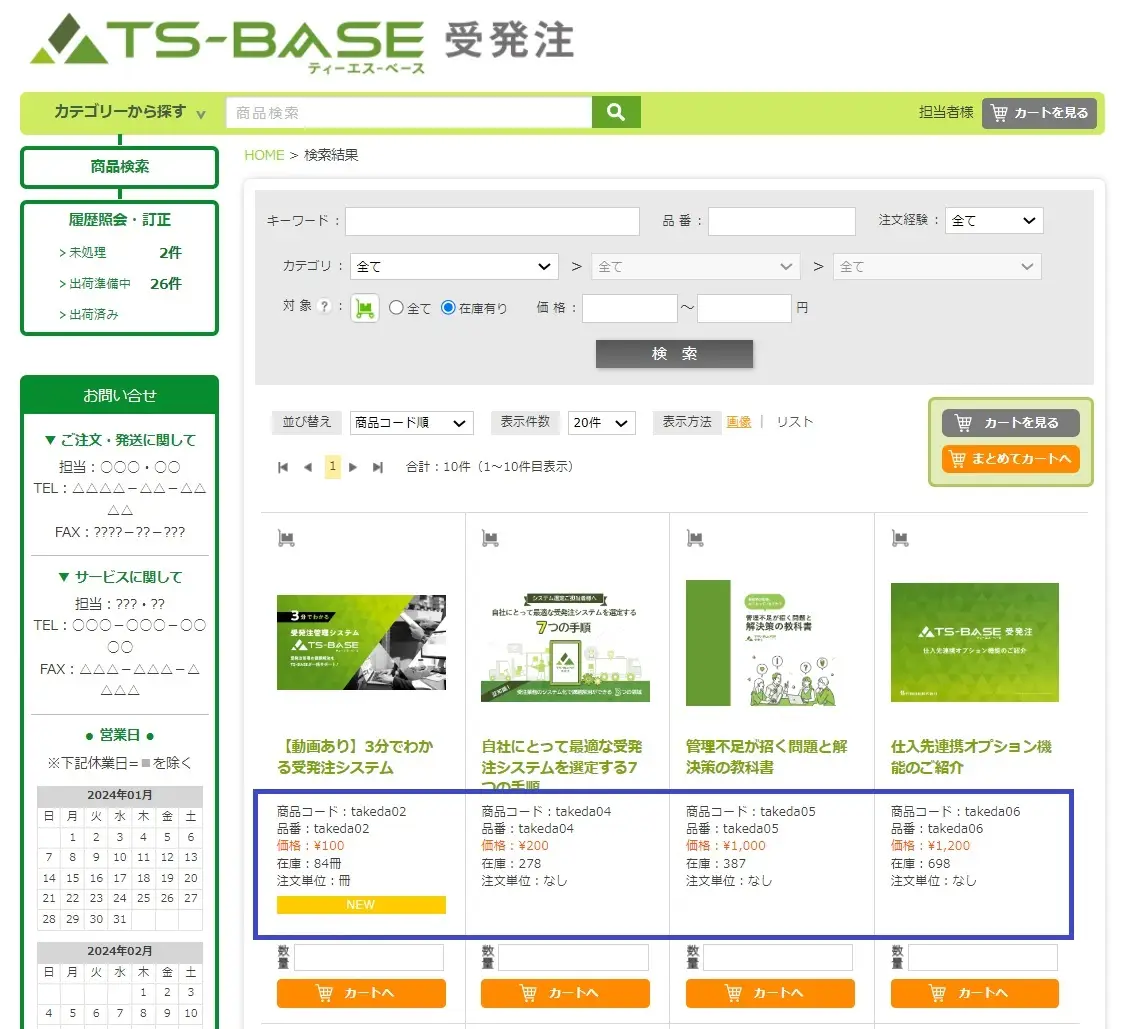Go to first page of results
1126x1029 pixels.
283,467
